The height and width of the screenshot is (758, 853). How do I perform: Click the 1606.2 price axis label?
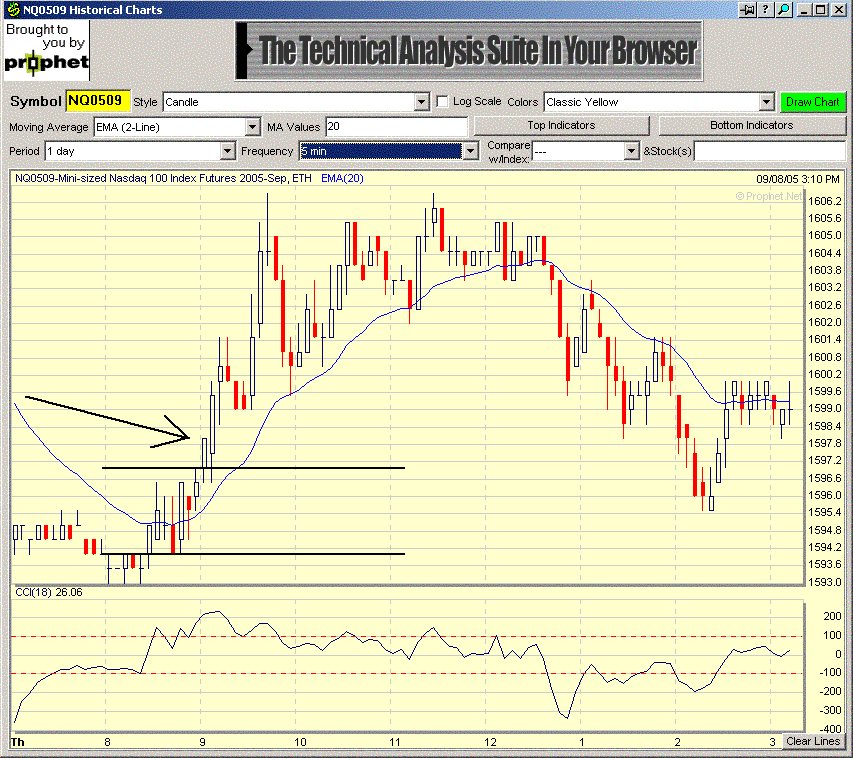(x=824, y=201)
